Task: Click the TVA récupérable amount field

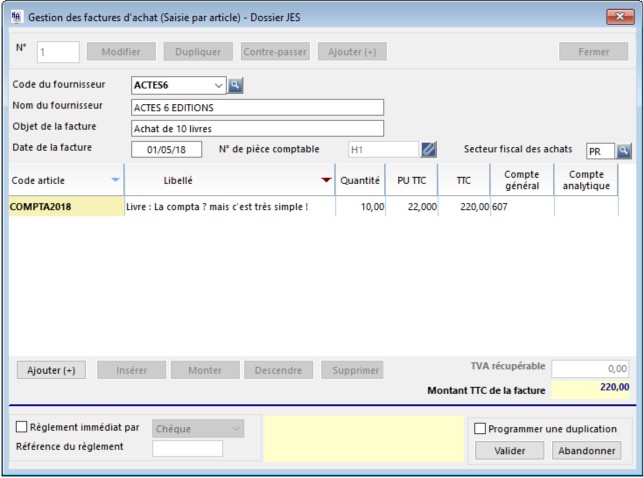Action: pyautogui.click(x=590, y=369)
